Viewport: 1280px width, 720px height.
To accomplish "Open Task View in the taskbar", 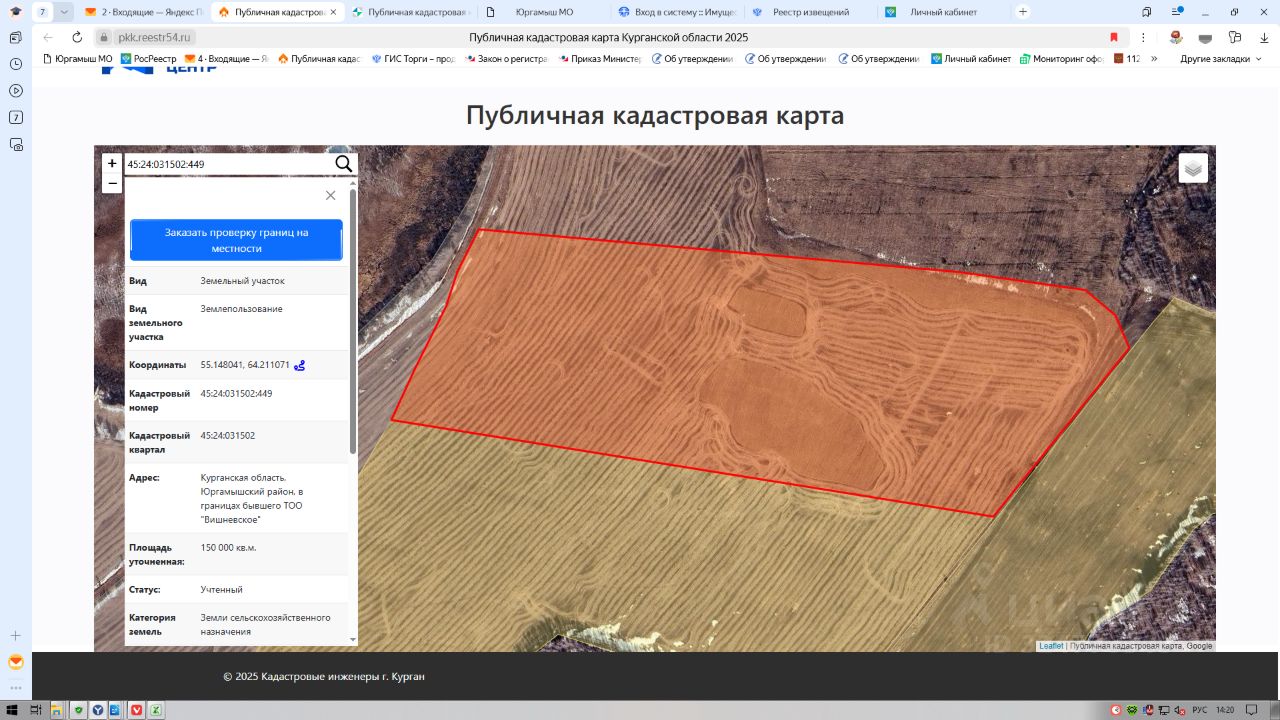I will coord(35,710).
